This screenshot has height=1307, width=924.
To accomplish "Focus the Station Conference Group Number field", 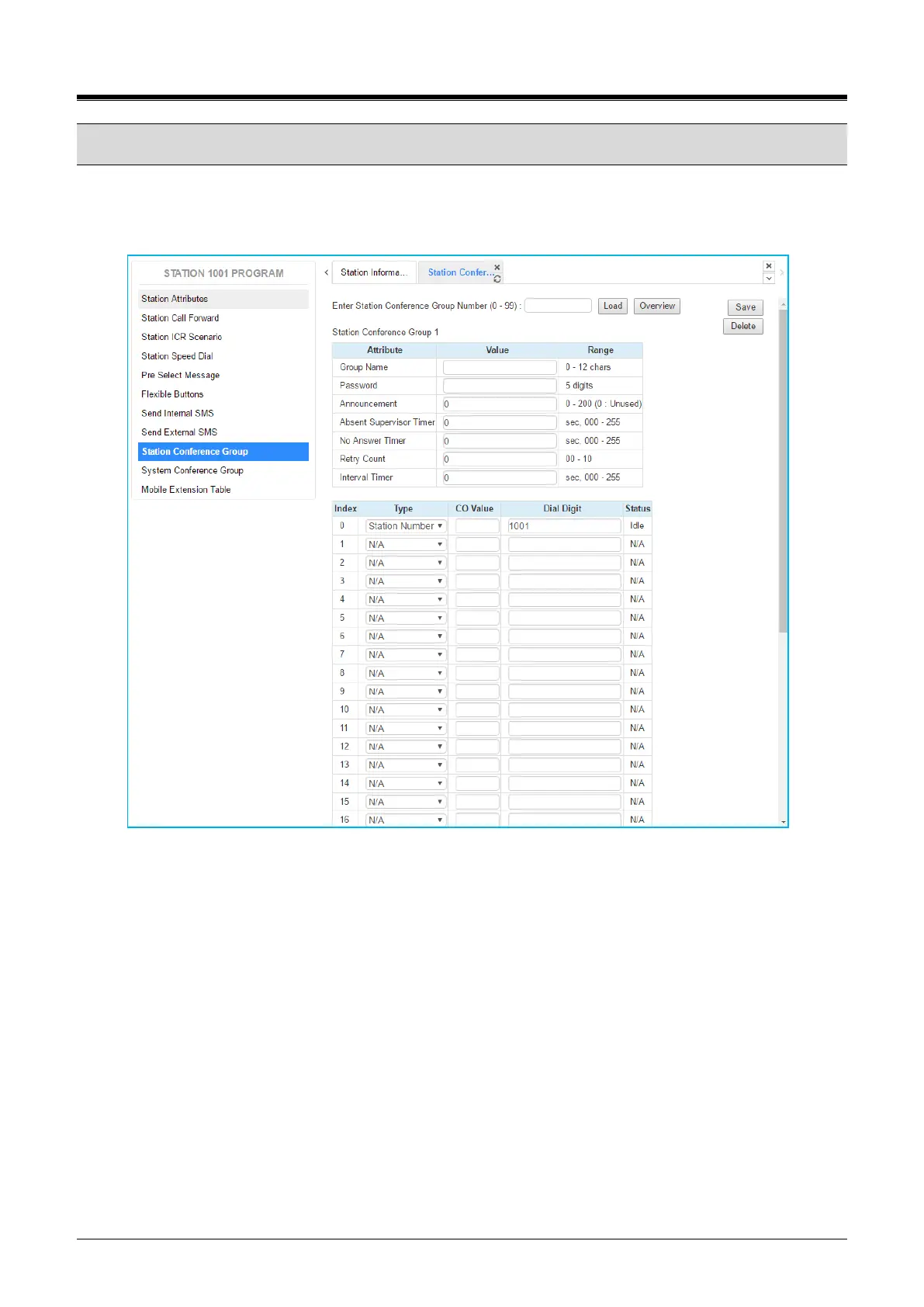I will tap(558, 306).
